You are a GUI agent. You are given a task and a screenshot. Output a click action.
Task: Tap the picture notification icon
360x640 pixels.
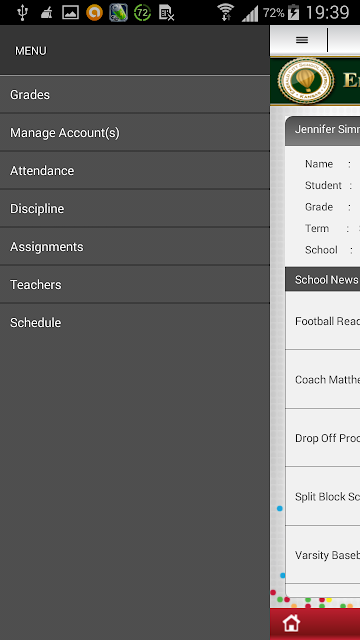70,13
